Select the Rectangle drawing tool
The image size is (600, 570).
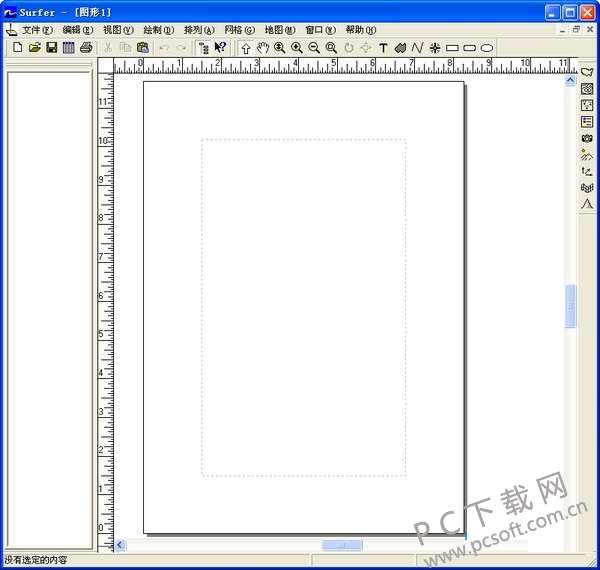(x=452, y=48)
